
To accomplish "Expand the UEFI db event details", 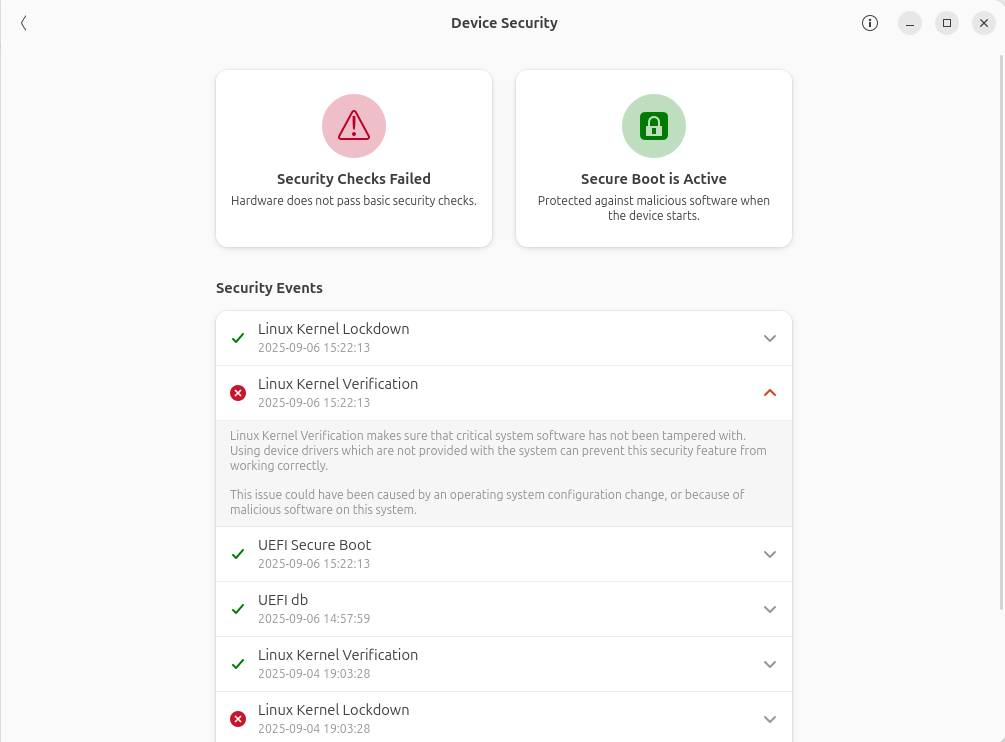I will [770, 609].
